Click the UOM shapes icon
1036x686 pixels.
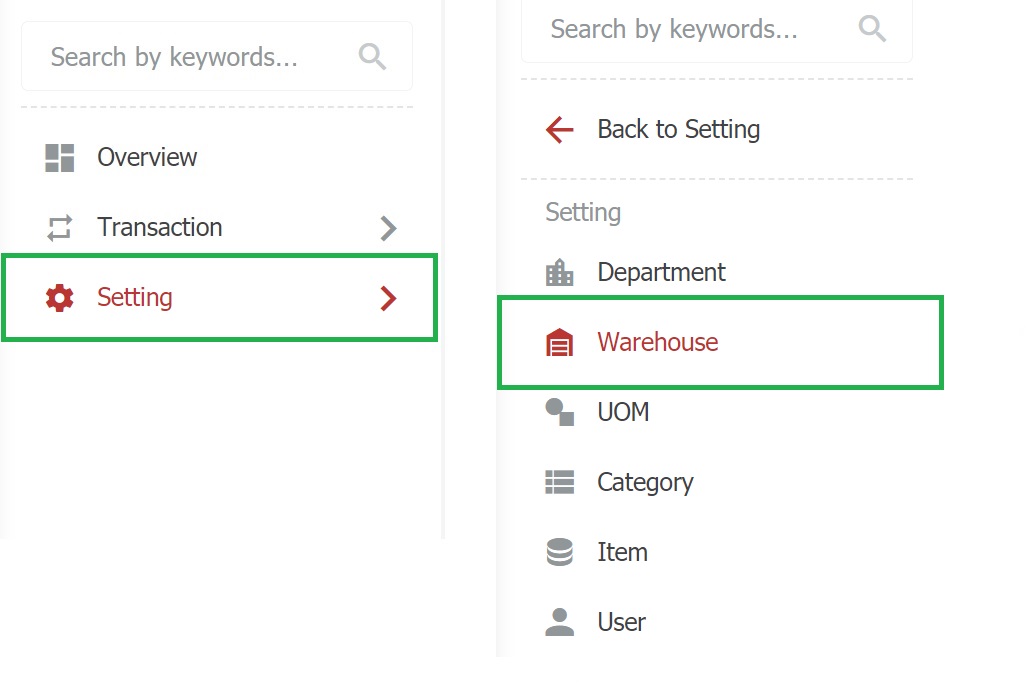560,412
